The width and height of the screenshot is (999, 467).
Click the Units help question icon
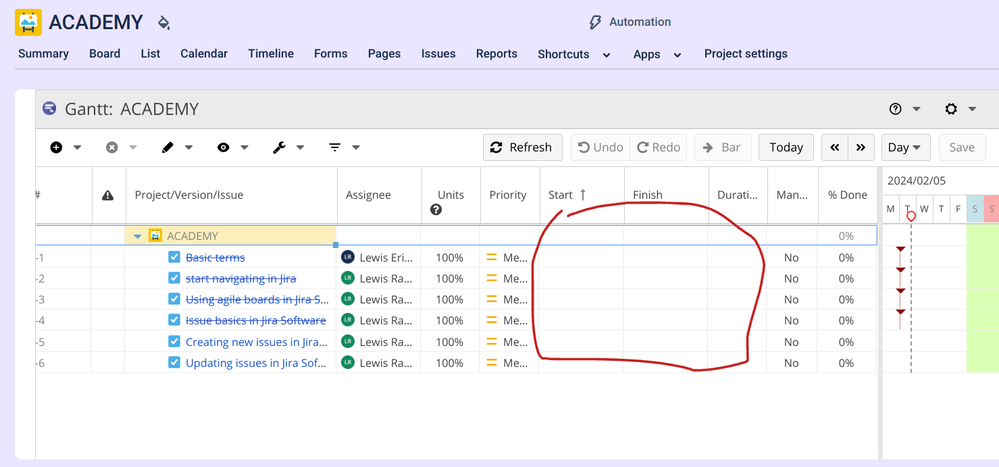(x=436, y=209)
